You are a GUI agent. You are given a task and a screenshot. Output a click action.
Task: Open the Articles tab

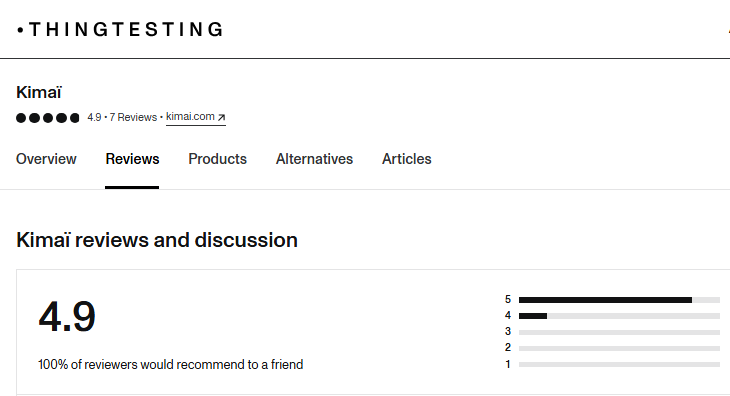pyautogui.click(x=407, y=159)
